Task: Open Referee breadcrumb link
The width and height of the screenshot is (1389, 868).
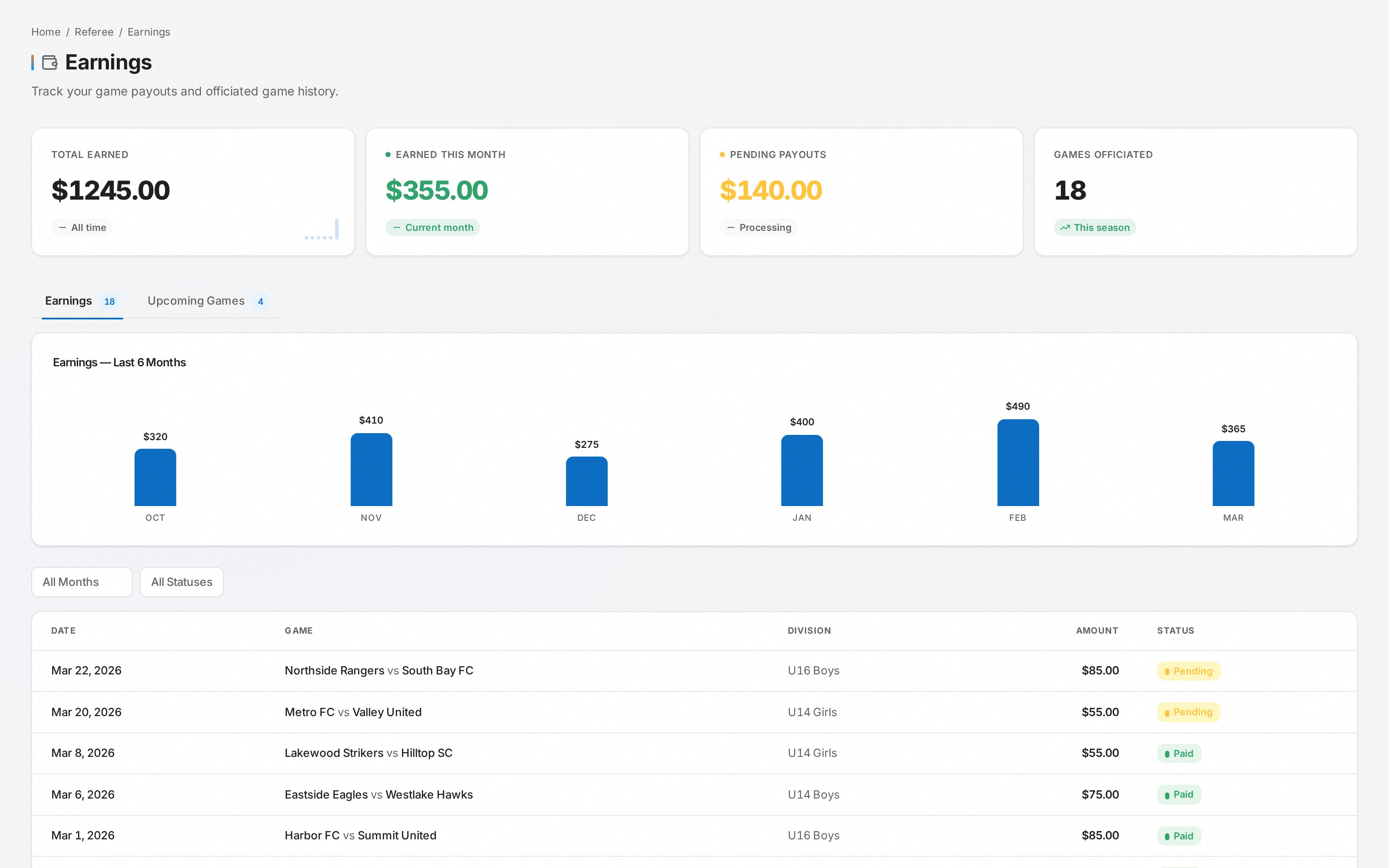Action: pos(94,32)
